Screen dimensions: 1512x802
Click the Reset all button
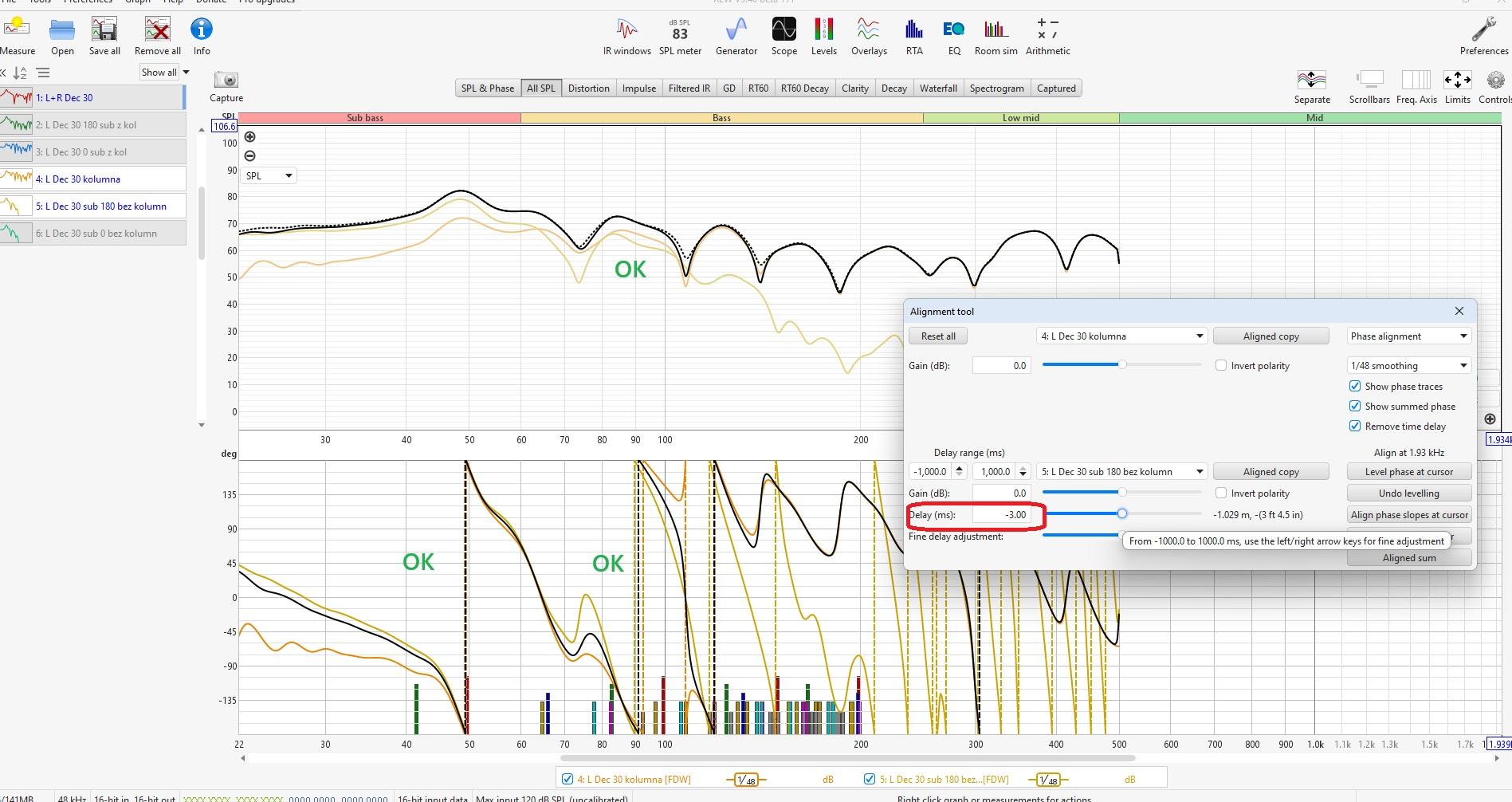pos(938,336)
